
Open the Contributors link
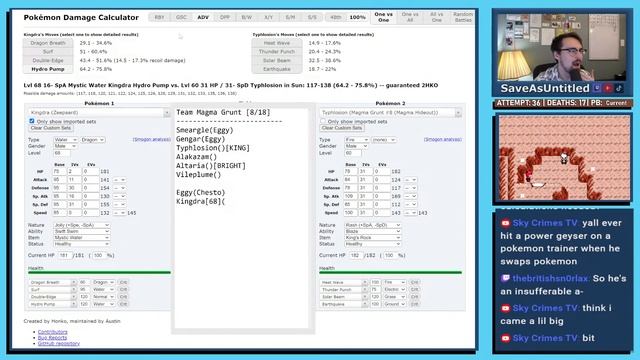click(x=53, y=332)
